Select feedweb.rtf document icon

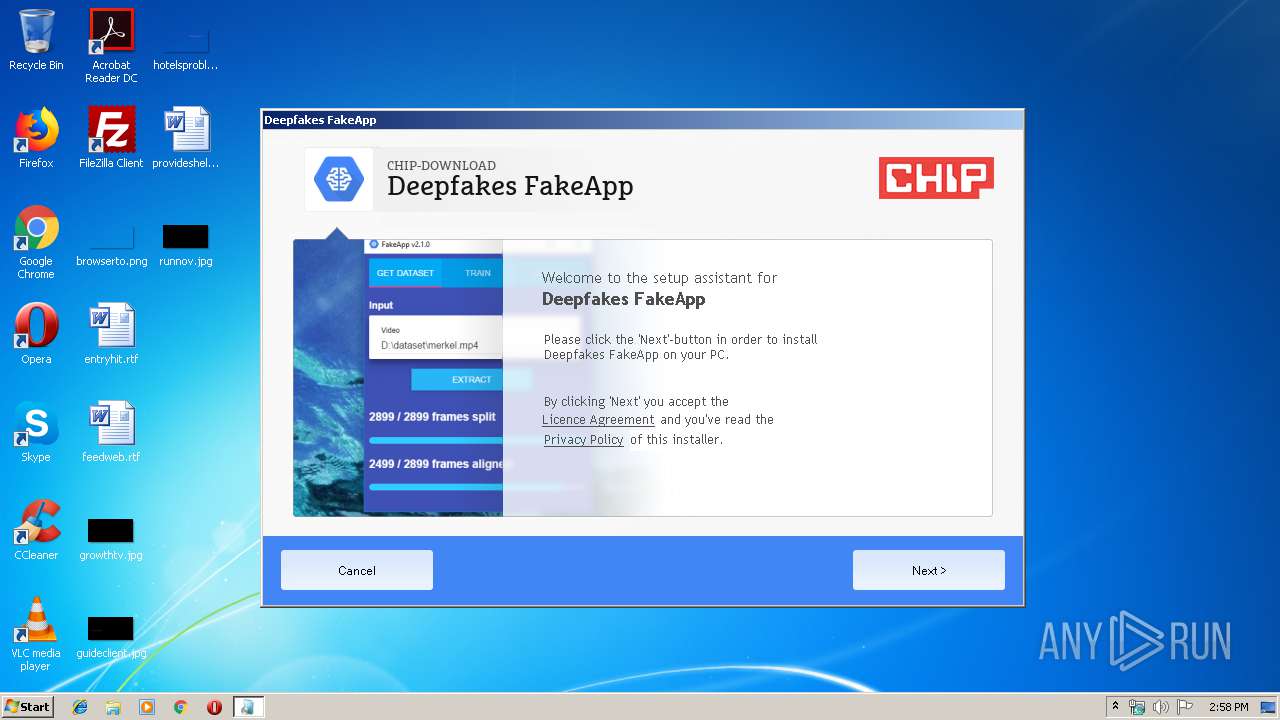point(111,432)
